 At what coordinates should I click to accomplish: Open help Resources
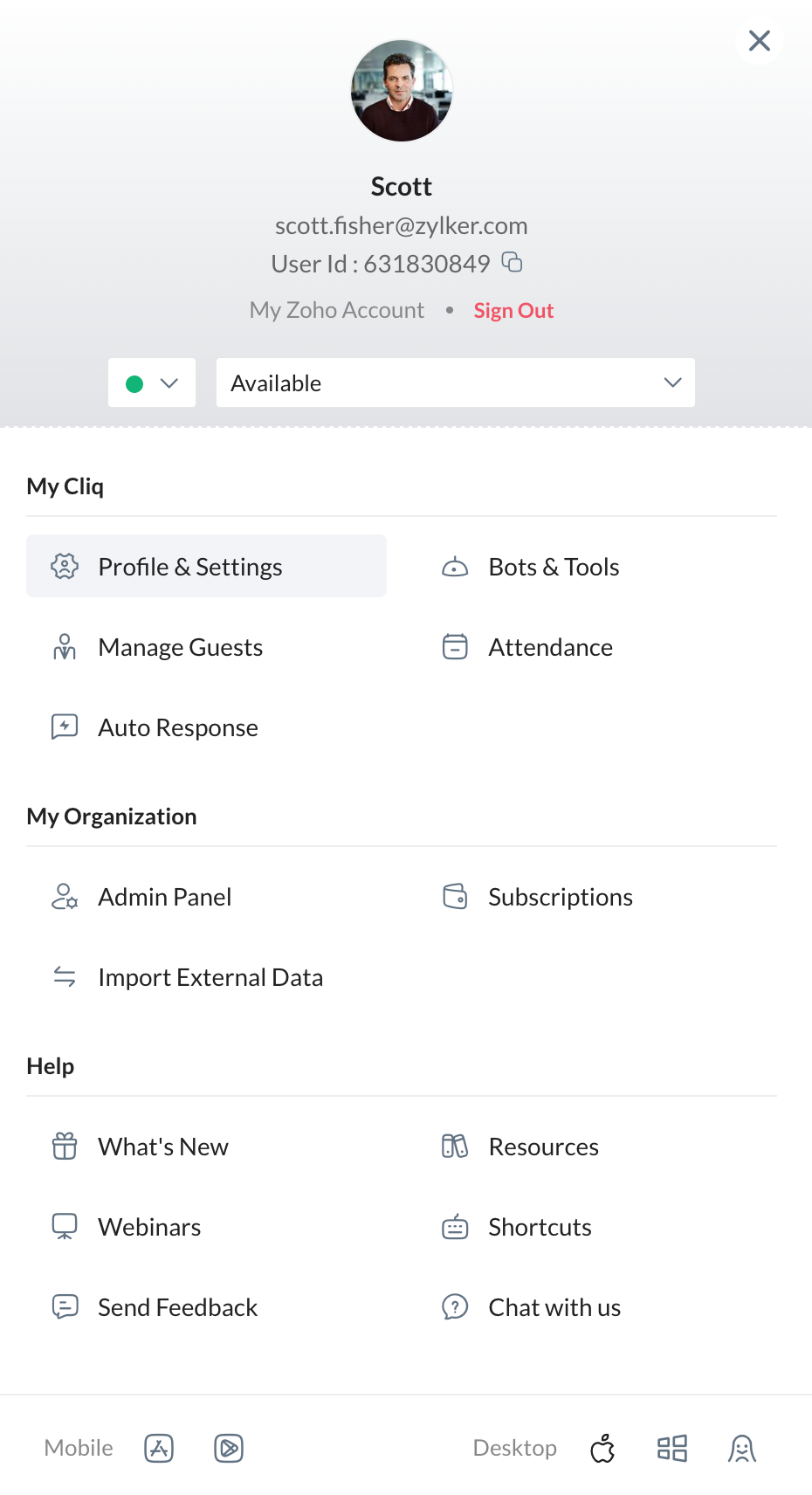pyautogui.click(x=543, y=1147)
